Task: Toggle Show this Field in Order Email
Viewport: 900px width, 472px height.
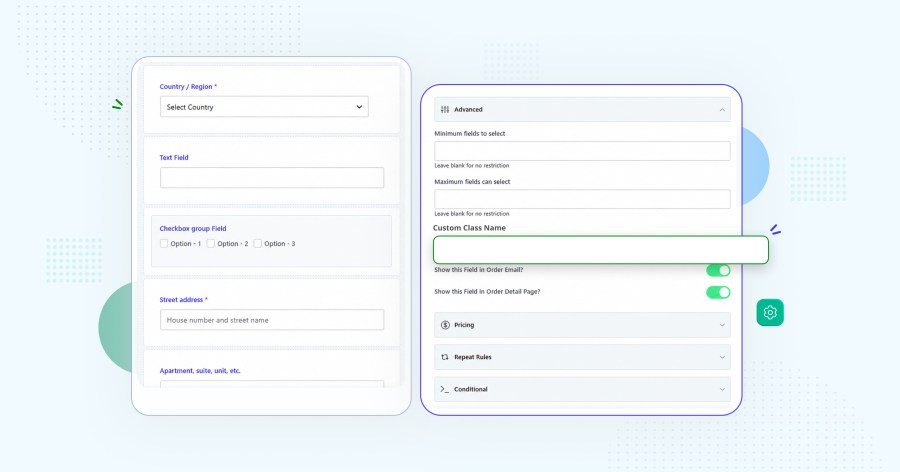Action: 718,270
